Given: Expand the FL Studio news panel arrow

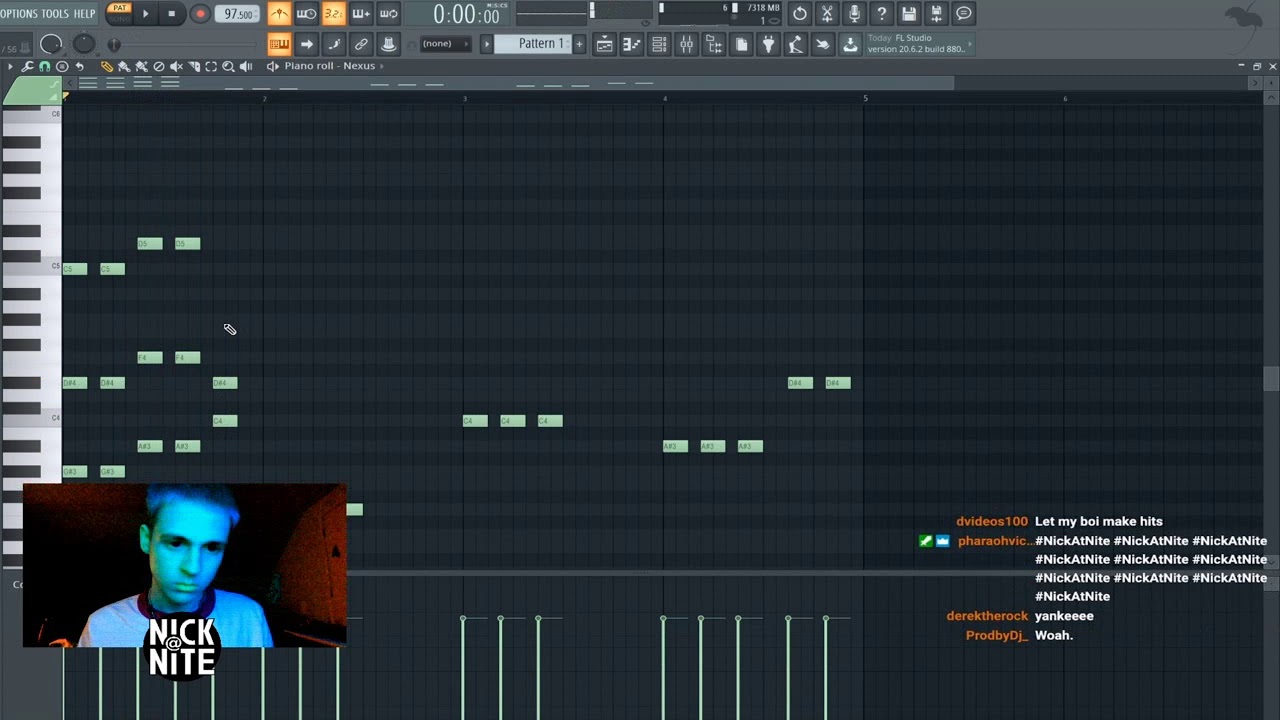Looking at the screenshot, I should [970, 44].
